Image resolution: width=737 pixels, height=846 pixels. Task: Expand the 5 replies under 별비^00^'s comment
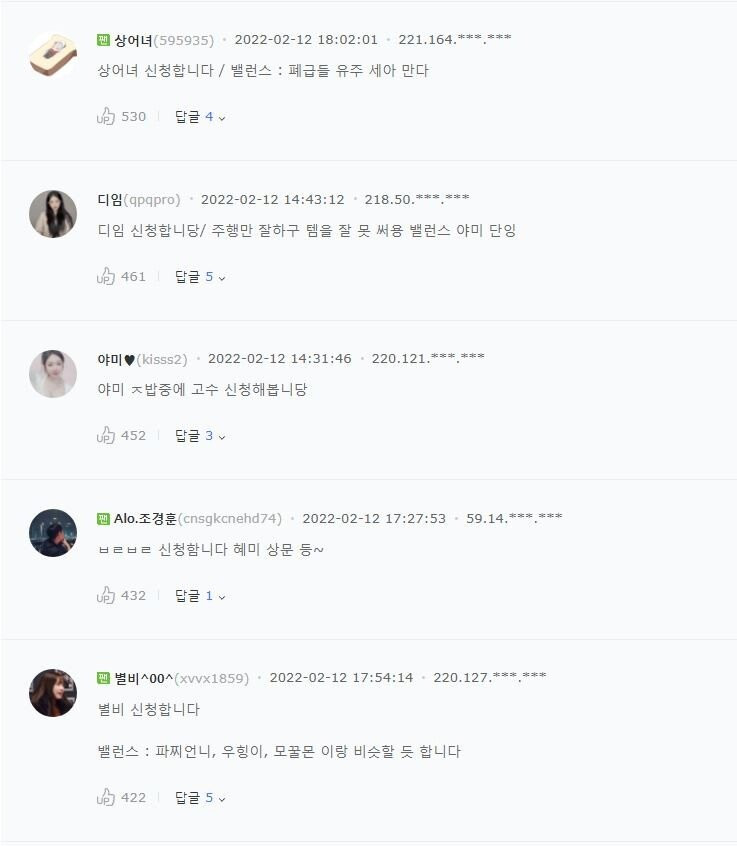coord(200,797)
